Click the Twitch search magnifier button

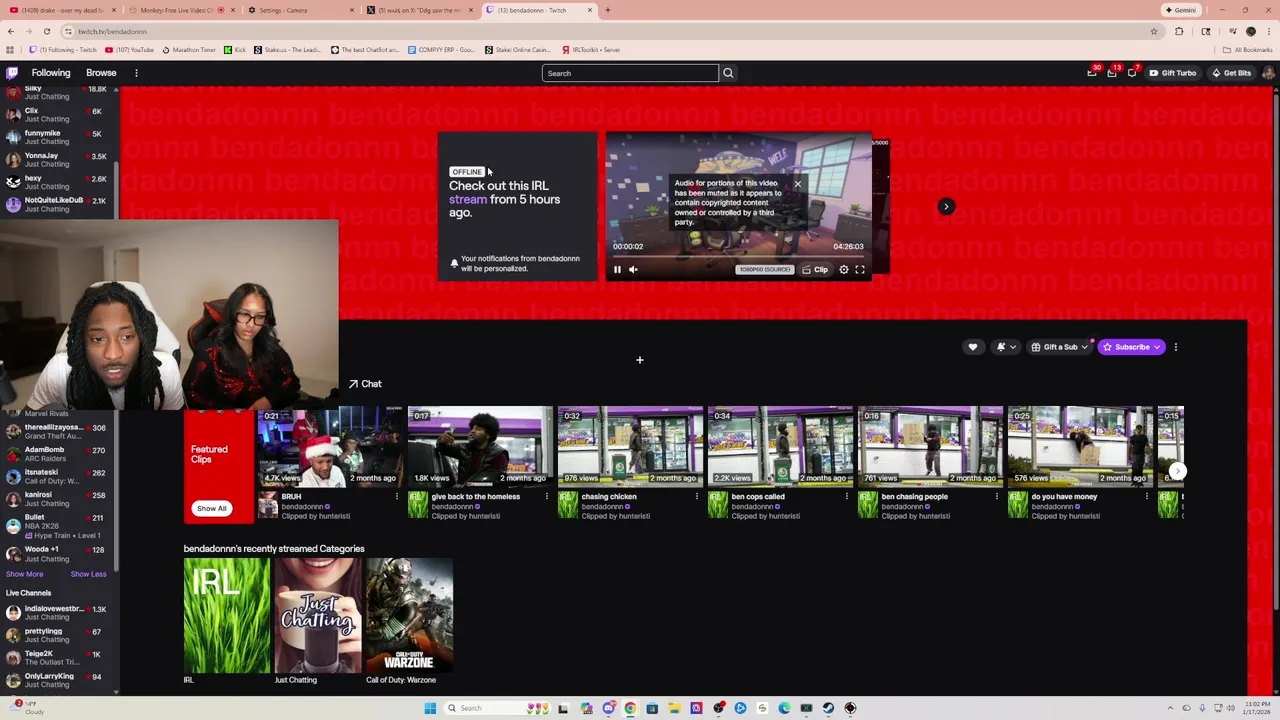(728, 73)
